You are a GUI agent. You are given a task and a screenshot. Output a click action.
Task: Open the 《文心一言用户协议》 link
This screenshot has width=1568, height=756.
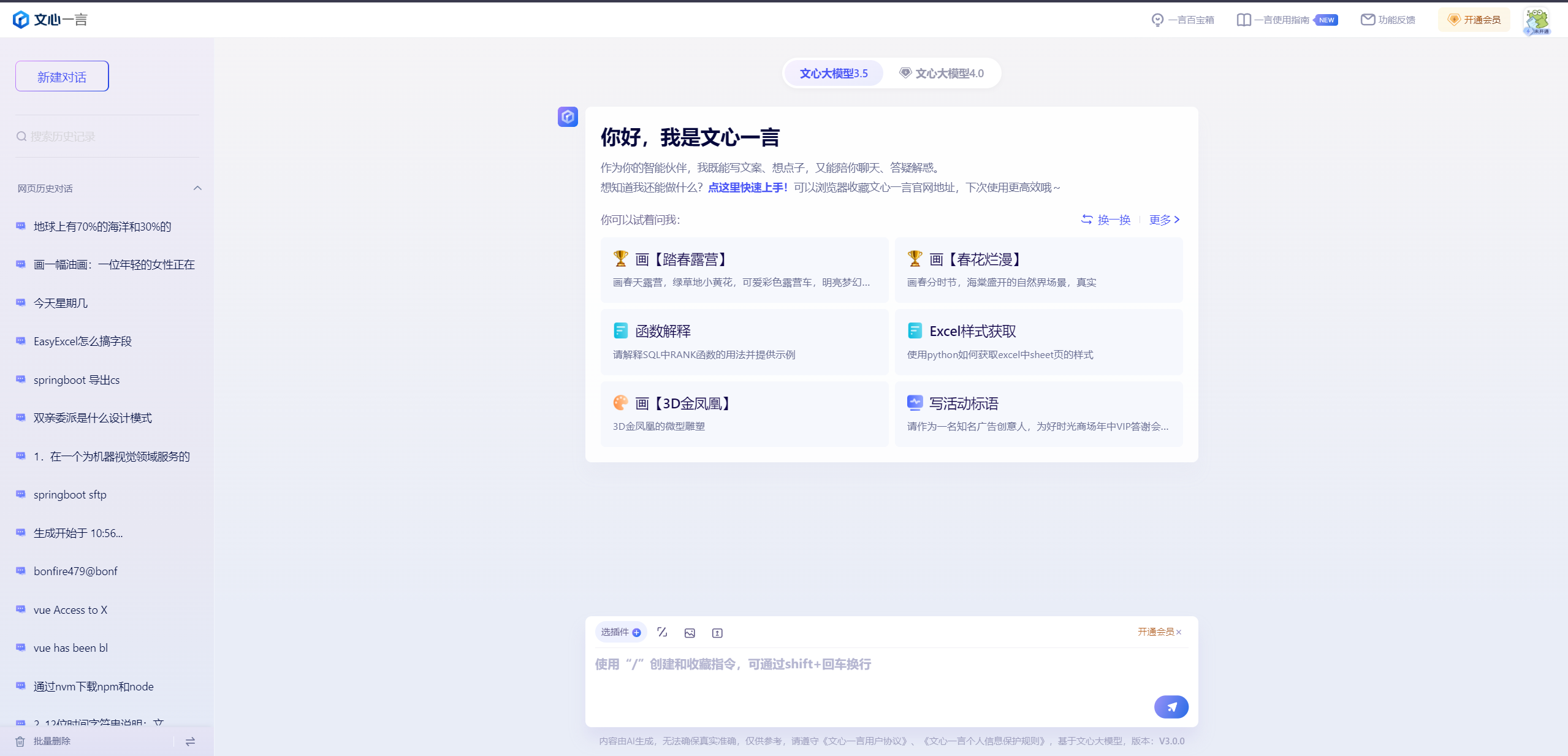[864, 741]
